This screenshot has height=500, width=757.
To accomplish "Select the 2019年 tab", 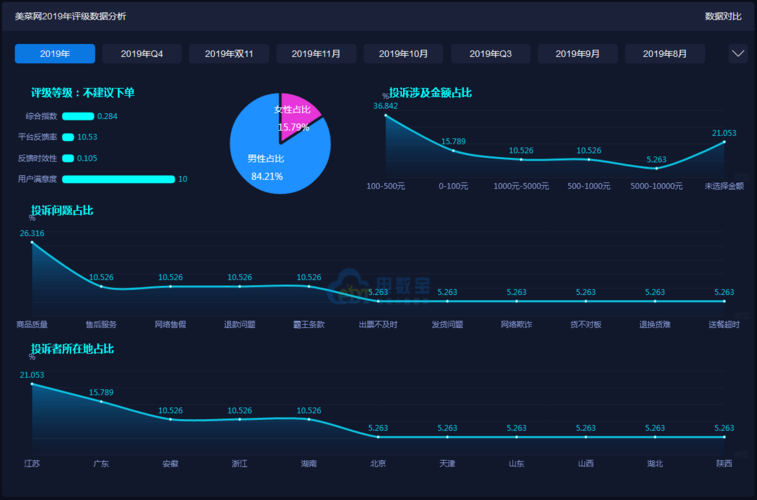I will [55, 54].
